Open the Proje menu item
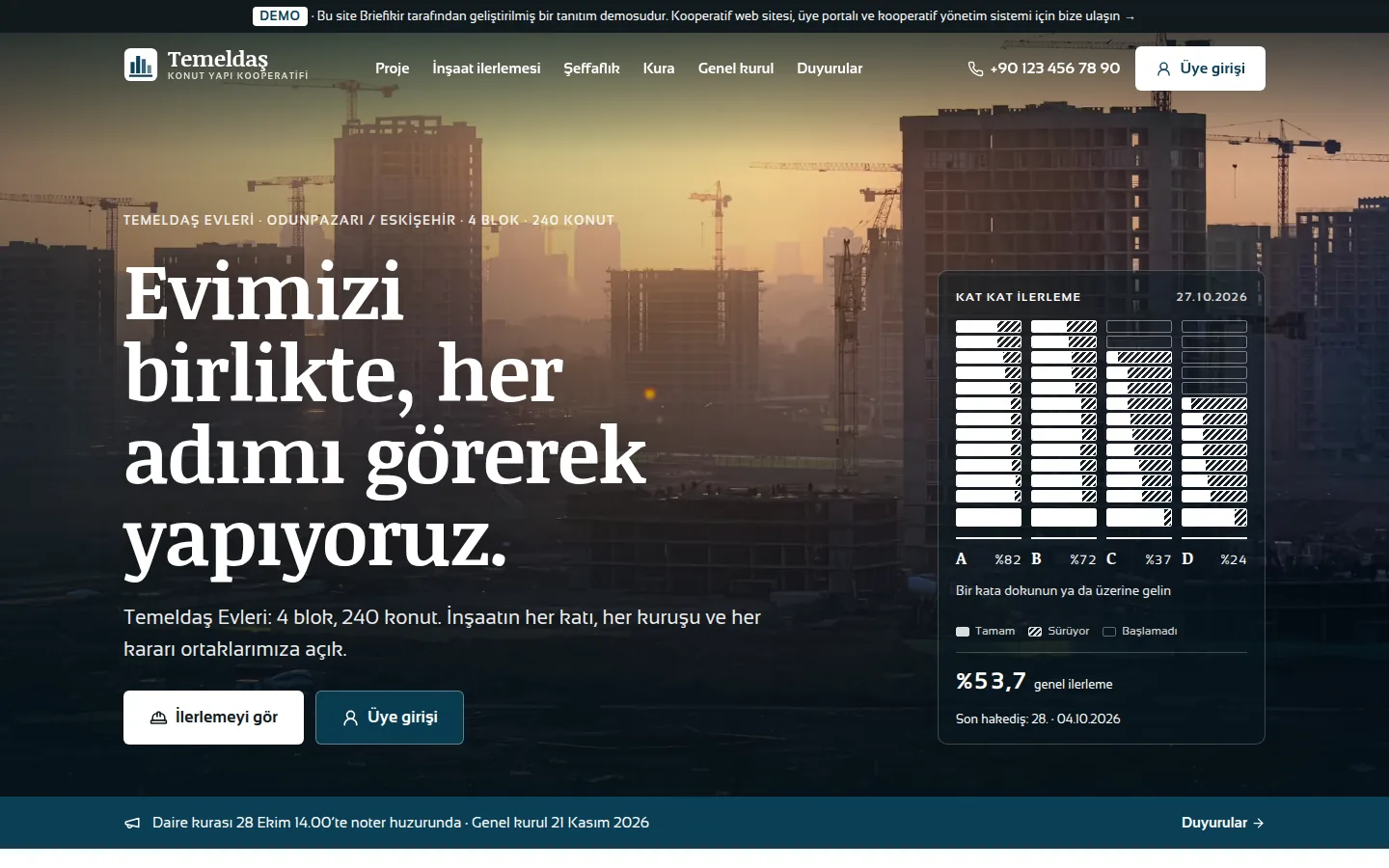Screen dimensions: 1389x868 pyautogui.click(x=393, y=68)
